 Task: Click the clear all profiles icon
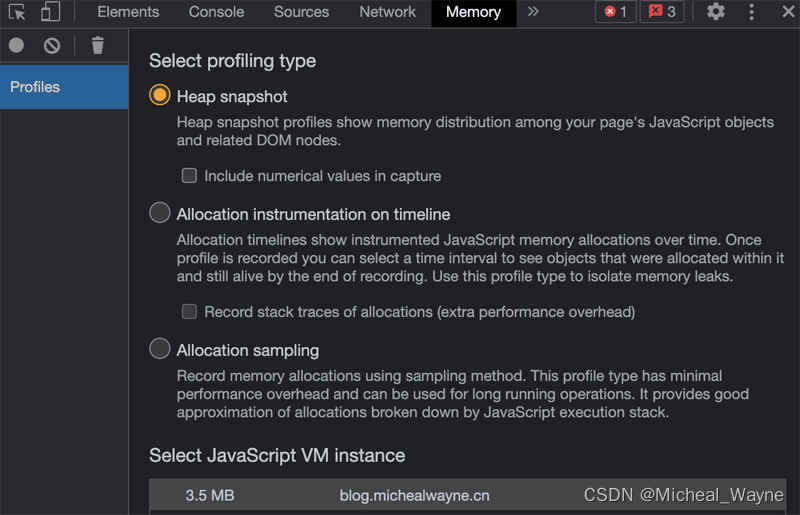pyautogui.click(x=52, y=45)
